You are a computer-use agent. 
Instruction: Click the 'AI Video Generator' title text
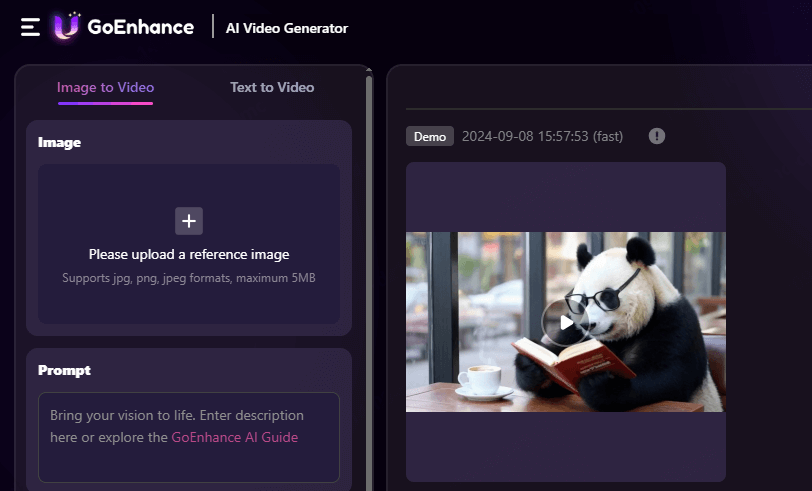(287, 28)
